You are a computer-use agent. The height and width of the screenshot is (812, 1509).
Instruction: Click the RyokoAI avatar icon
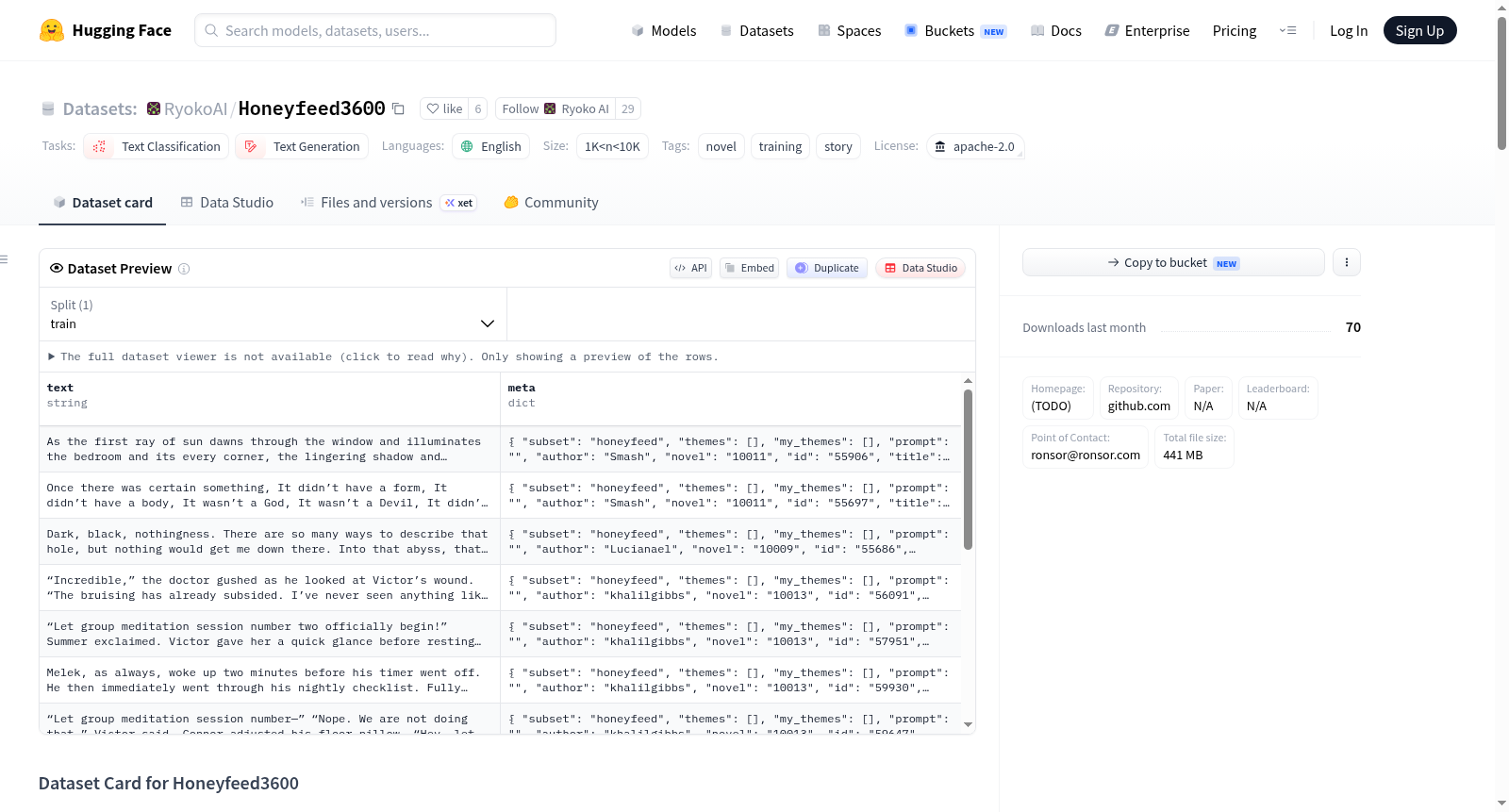pos(154,108)
